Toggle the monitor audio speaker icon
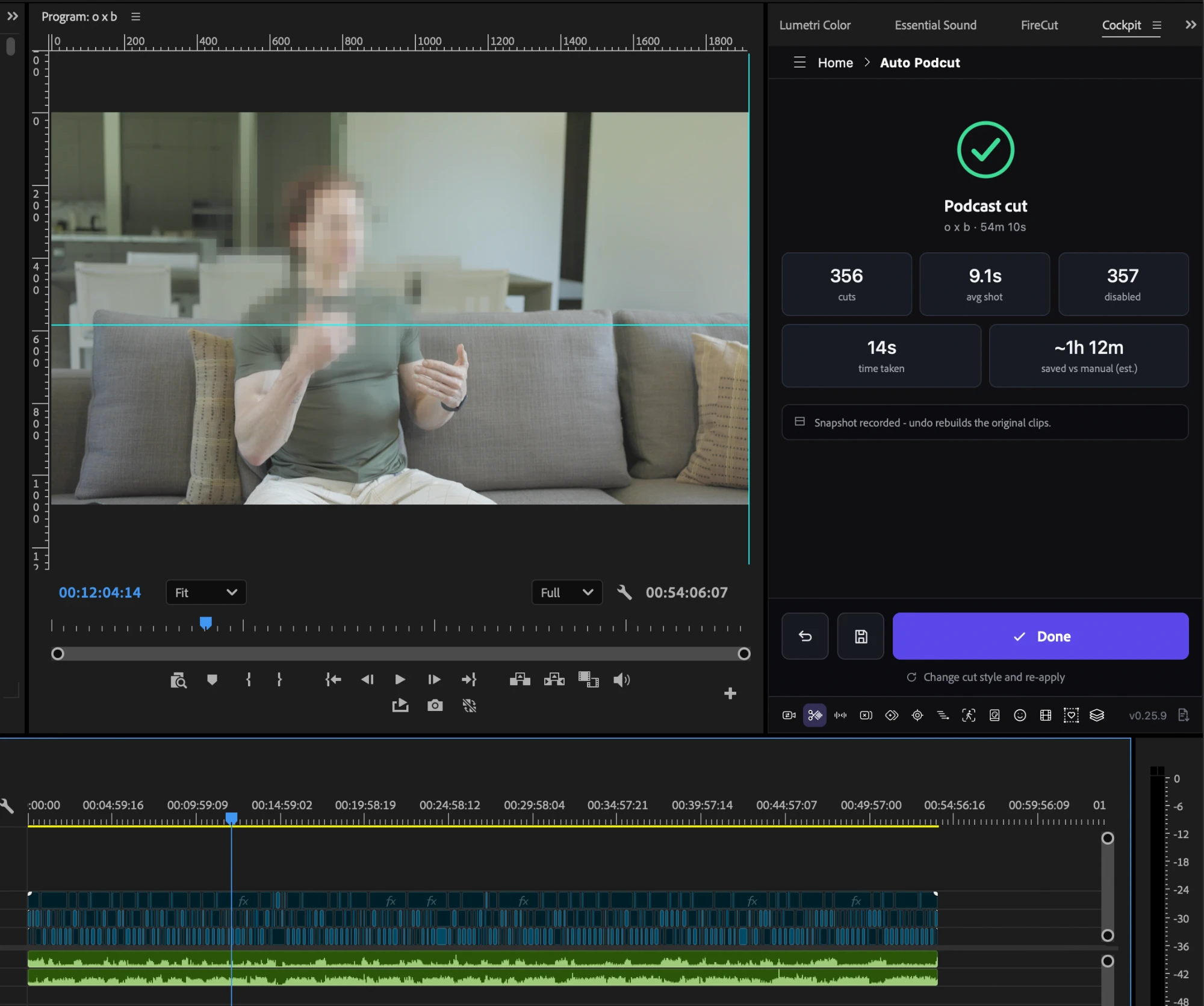The height and width of the screenshot is (1006, 1204). coord(621,680)
